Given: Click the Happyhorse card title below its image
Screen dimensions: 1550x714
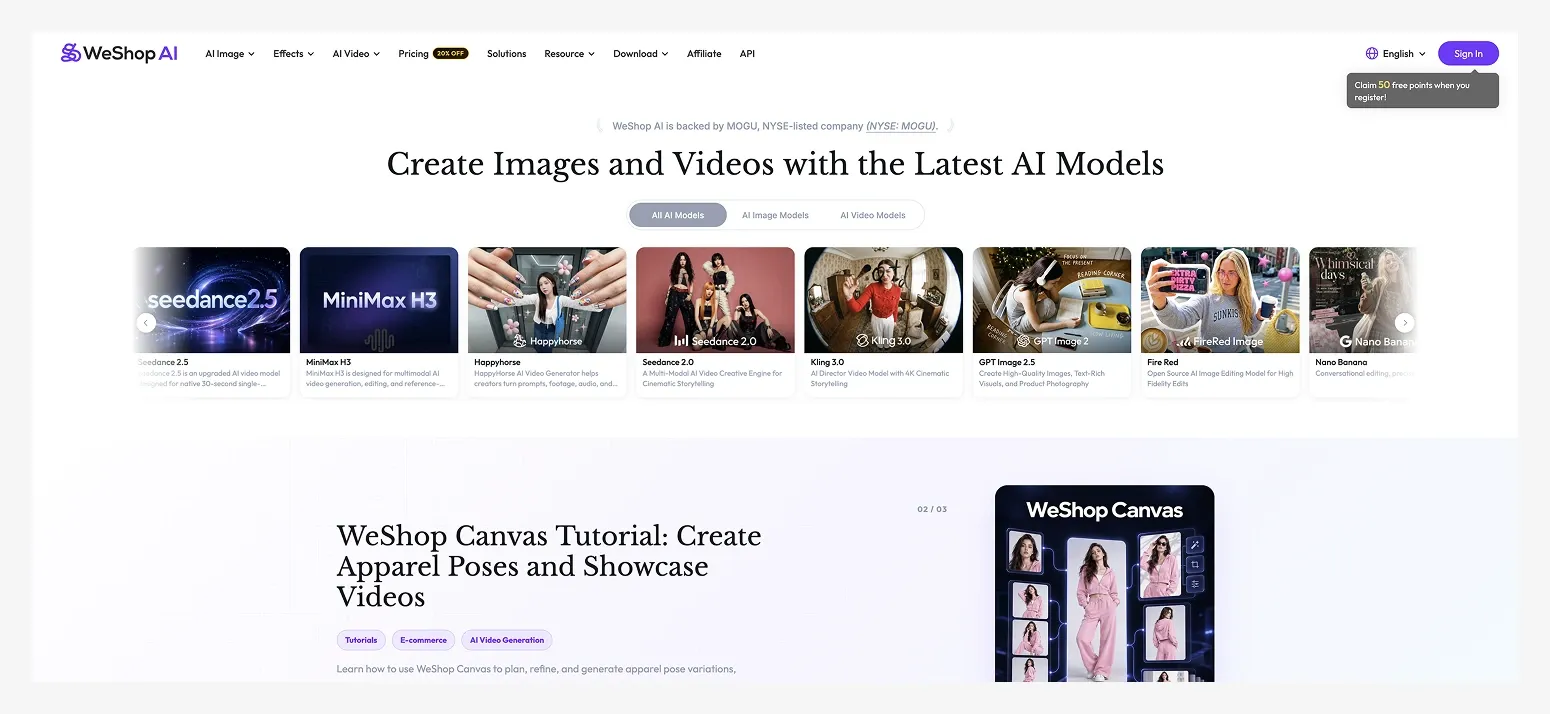Looking at the screenshot, I should [497, 362].
